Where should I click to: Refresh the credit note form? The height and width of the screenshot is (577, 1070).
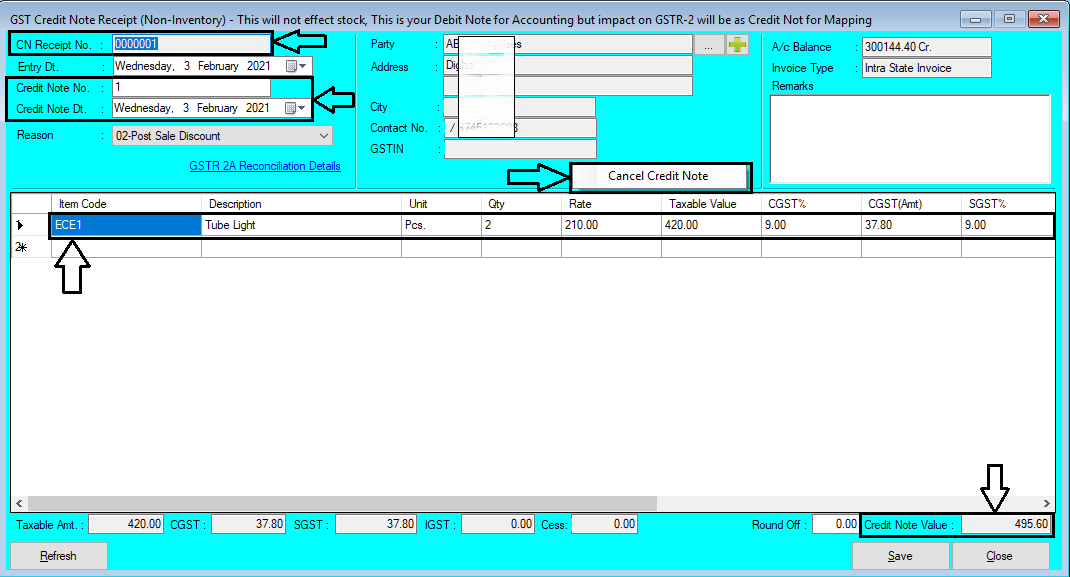click(57, 555)
